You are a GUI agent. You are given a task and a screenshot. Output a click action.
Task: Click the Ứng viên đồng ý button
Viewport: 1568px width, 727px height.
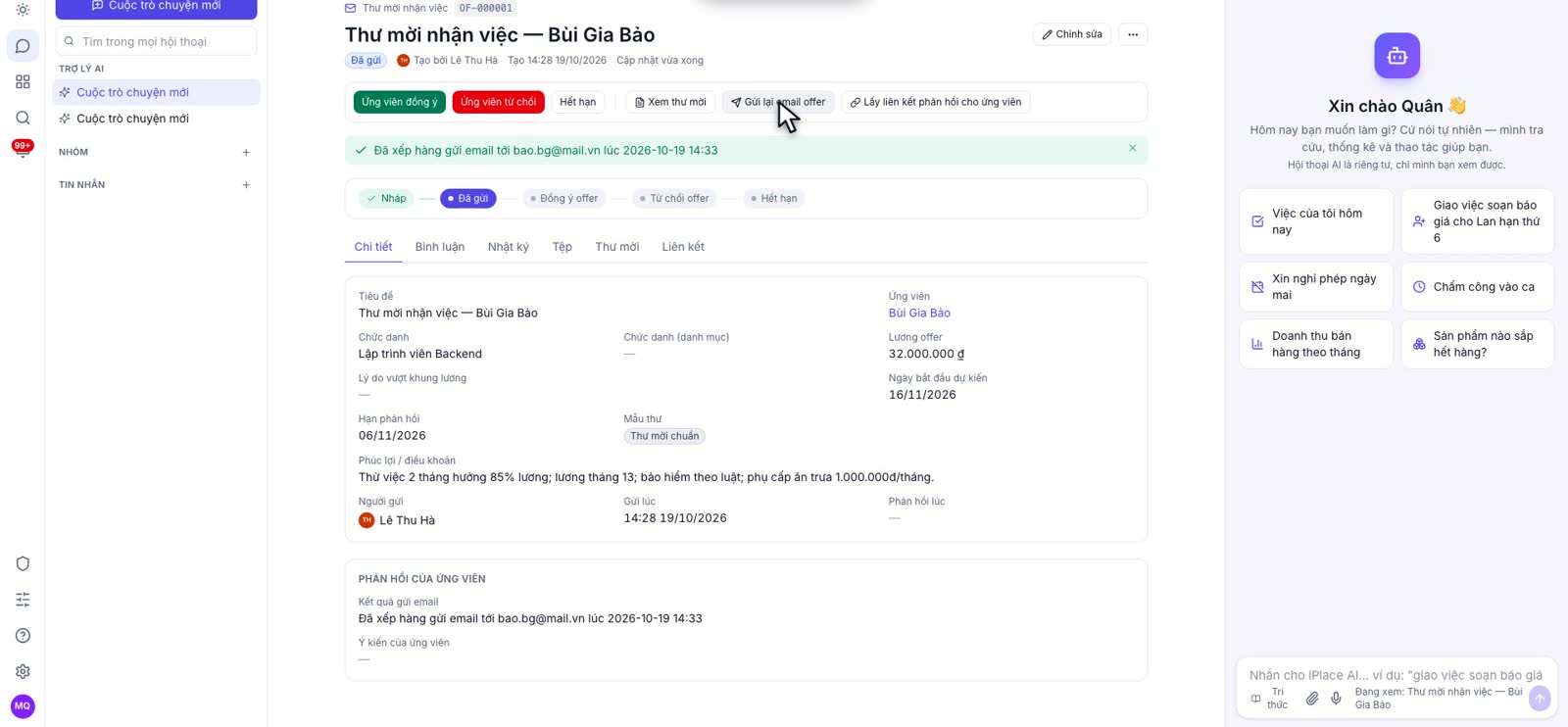click(x=400, y=102)
